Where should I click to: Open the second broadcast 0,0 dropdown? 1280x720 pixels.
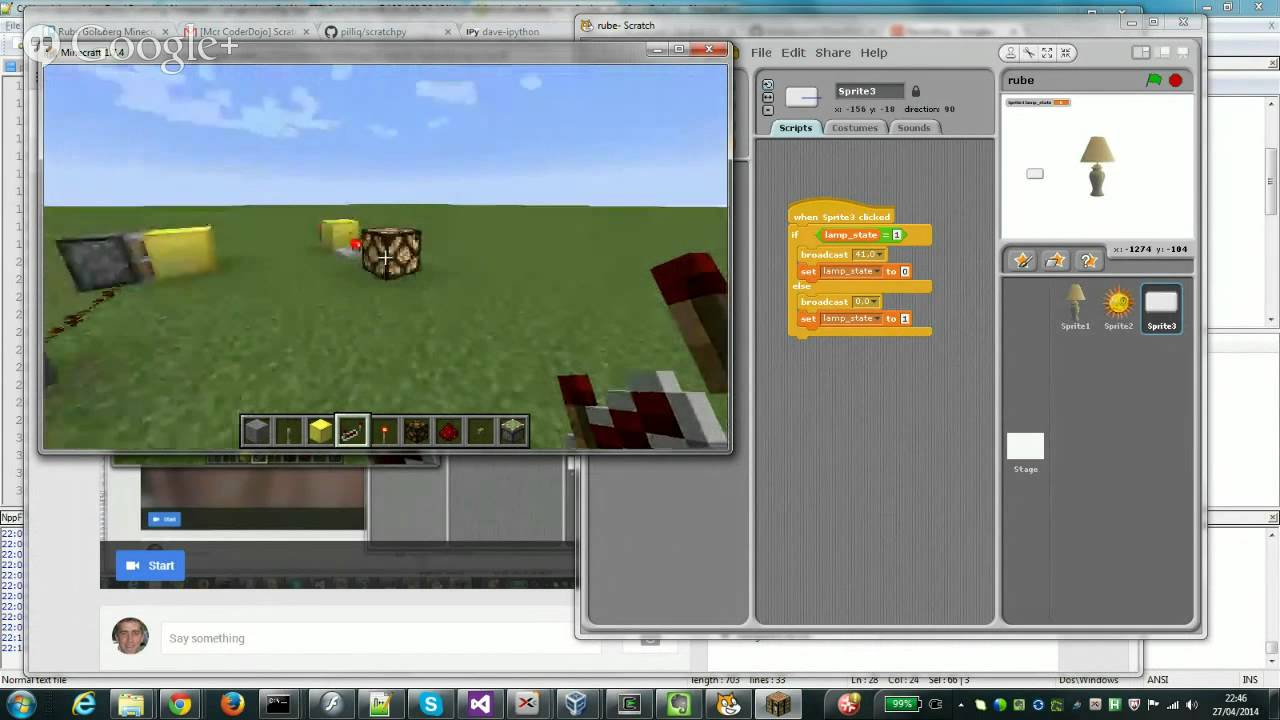(866, 301)
